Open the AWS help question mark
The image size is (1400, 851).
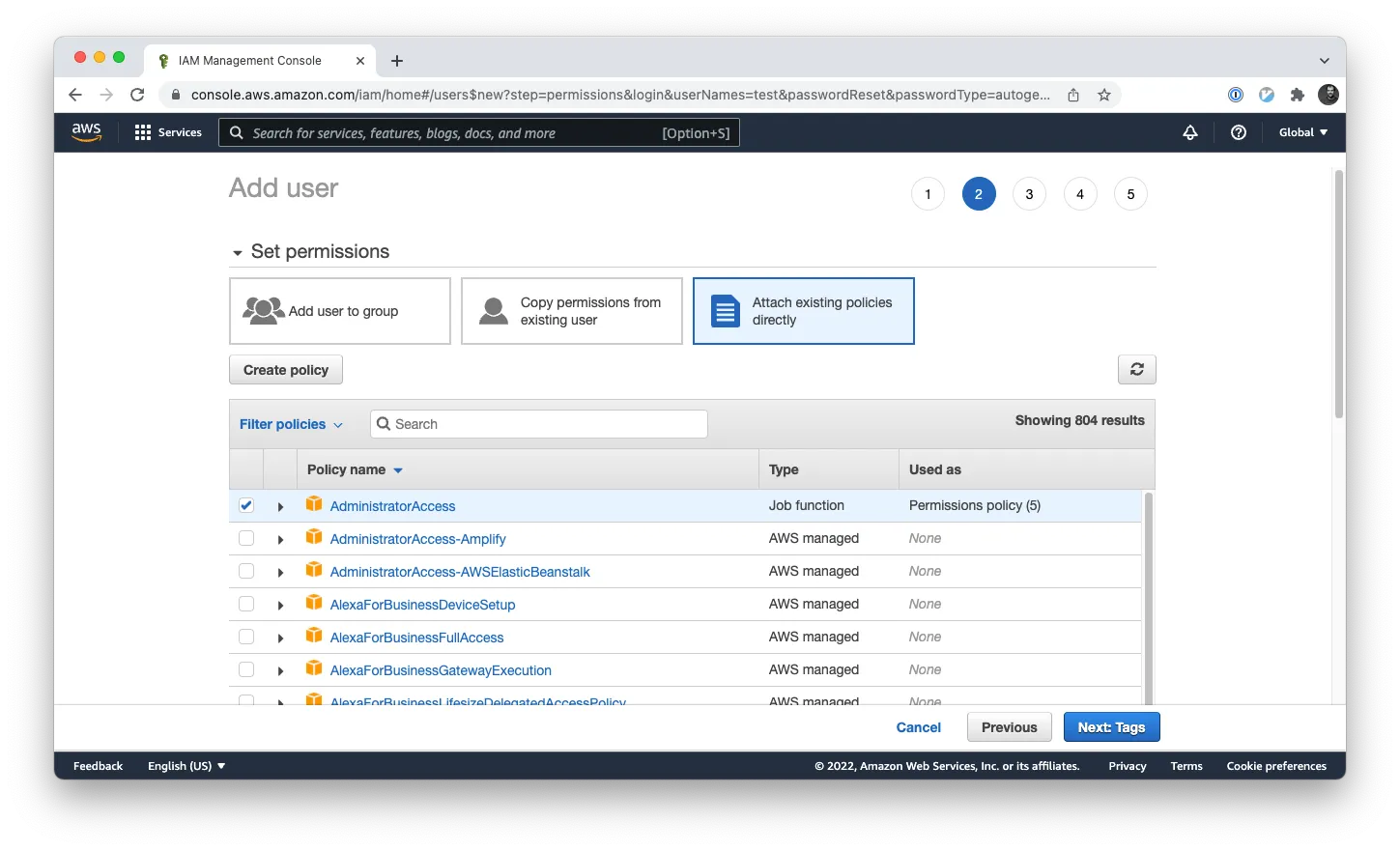click(x=1239, y=132)
